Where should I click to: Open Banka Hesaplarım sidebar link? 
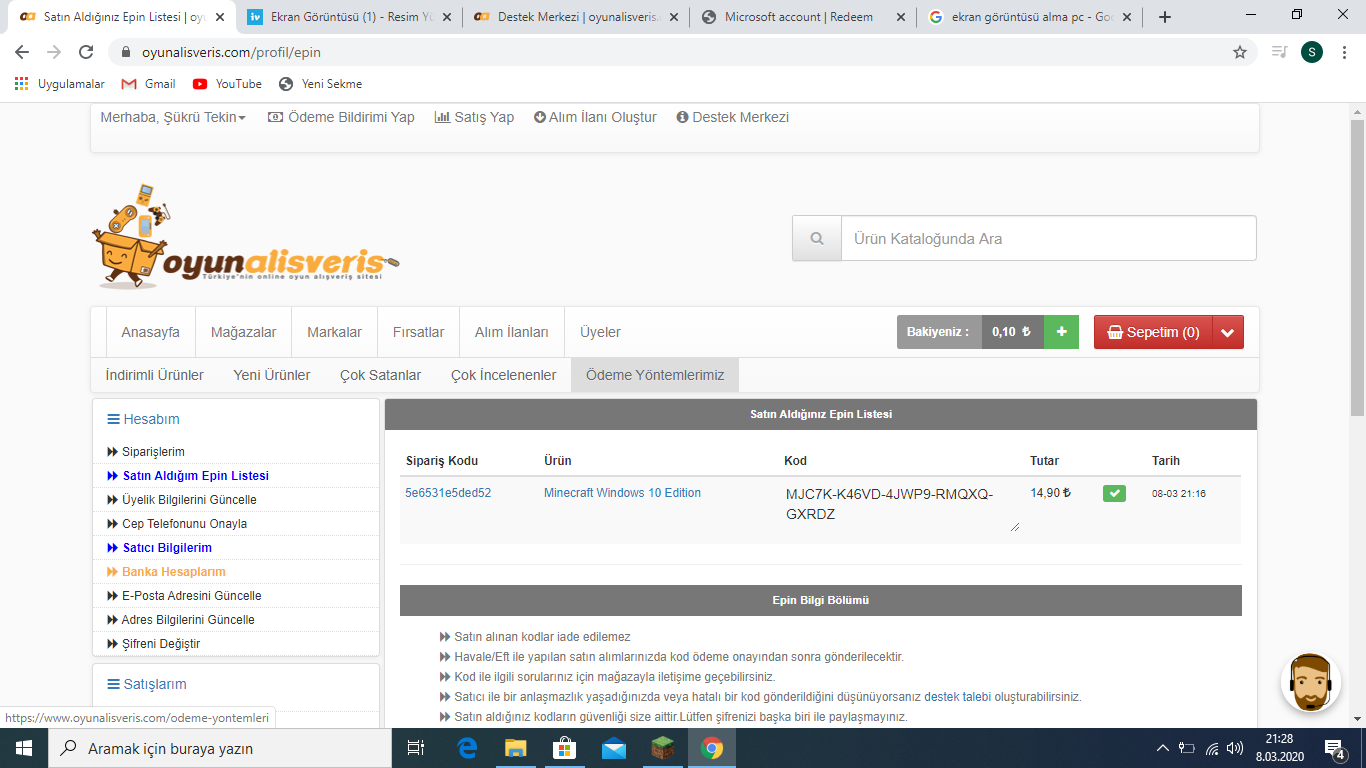click(174, 572)
